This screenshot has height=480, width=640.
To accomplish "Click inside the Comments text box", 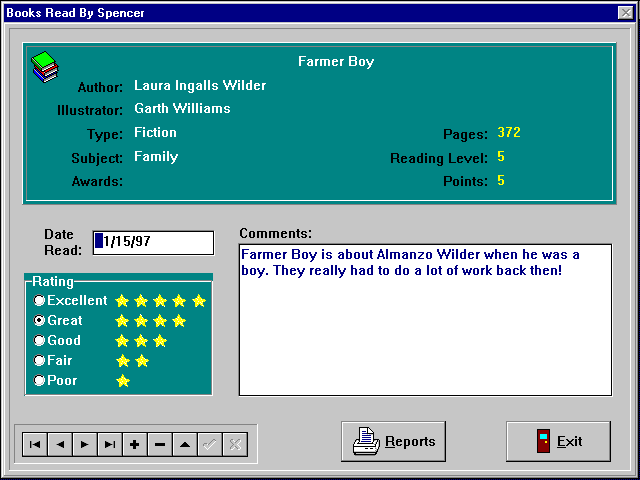I will click(x=424, y=330).
